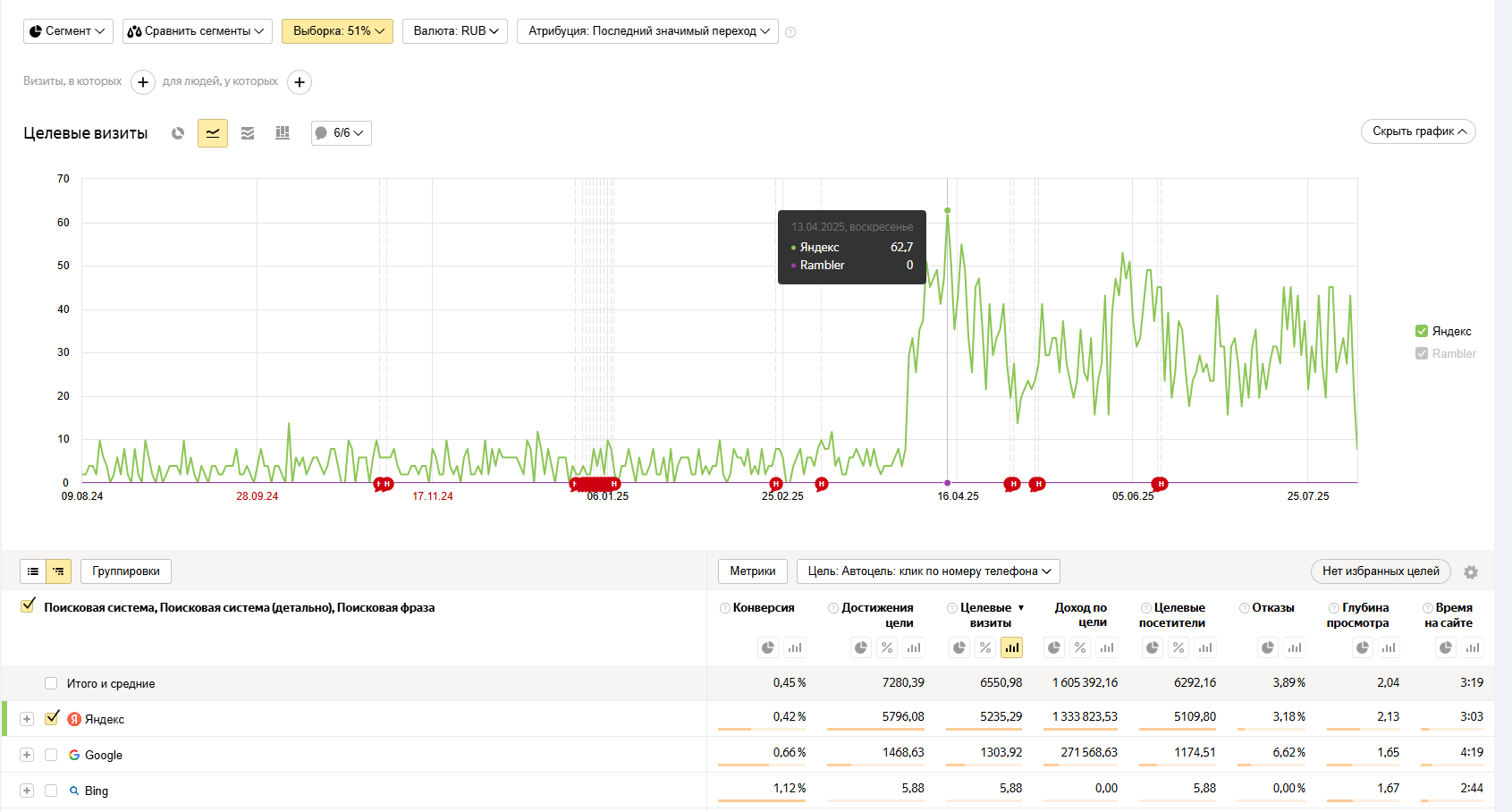
Task: Show tree table view
Action: coord(58,571)
